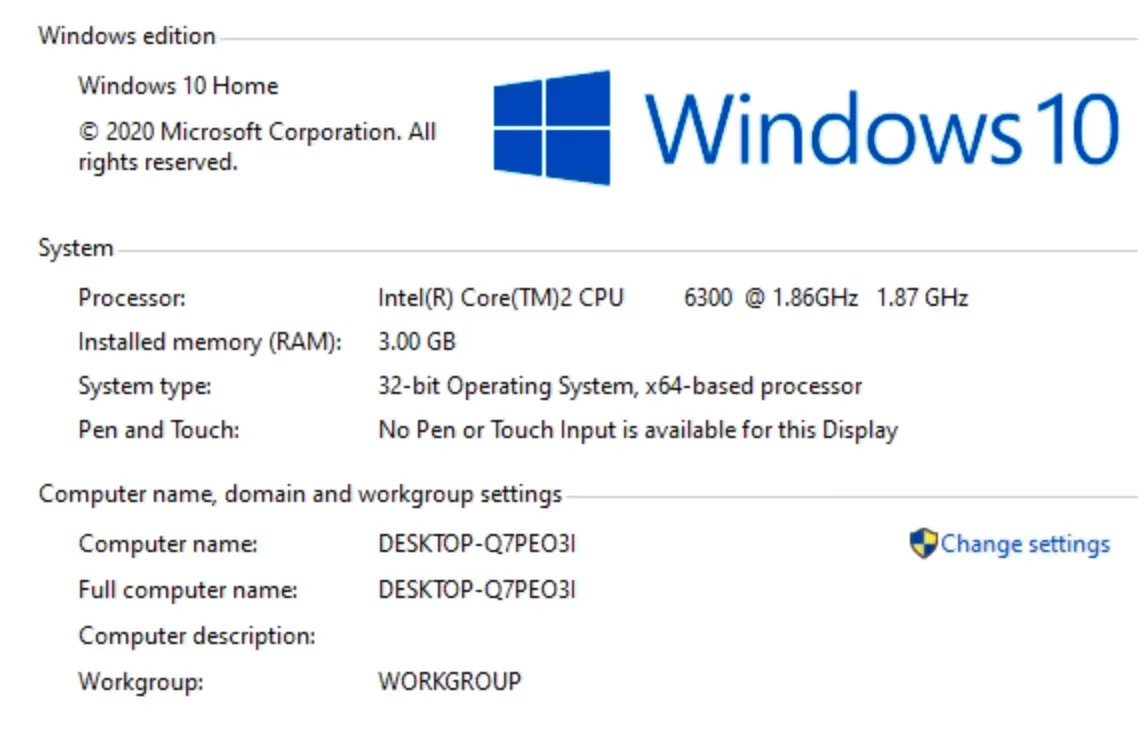Click the System type: label
This screenshot has width=1146, height=730.
[145, 387]
